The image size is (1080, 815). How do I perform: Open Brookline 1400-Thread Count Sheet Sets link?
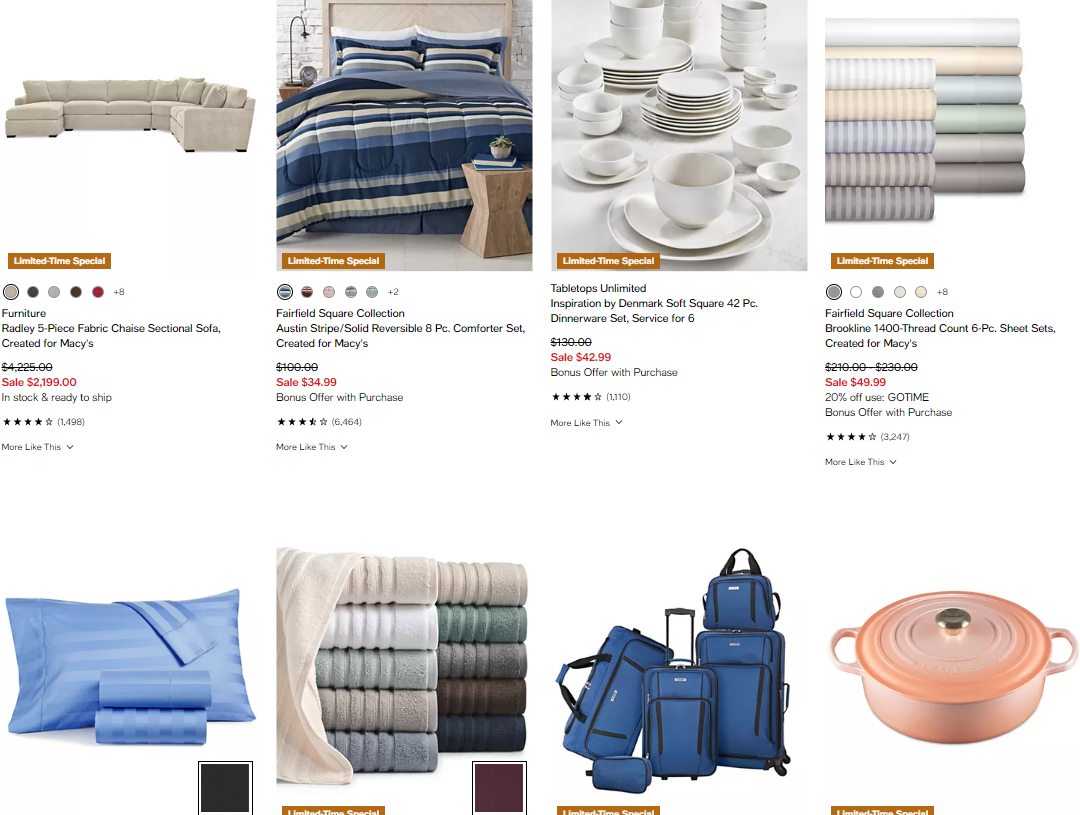tap(940, 336)
